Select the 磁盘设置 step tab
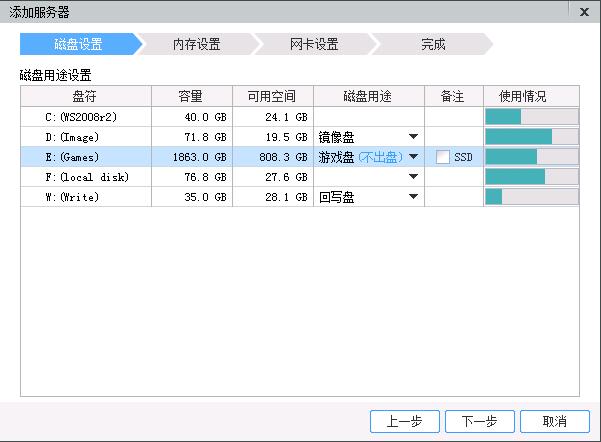601x442 pixels. pyautogui.click(x=78, y=44)
